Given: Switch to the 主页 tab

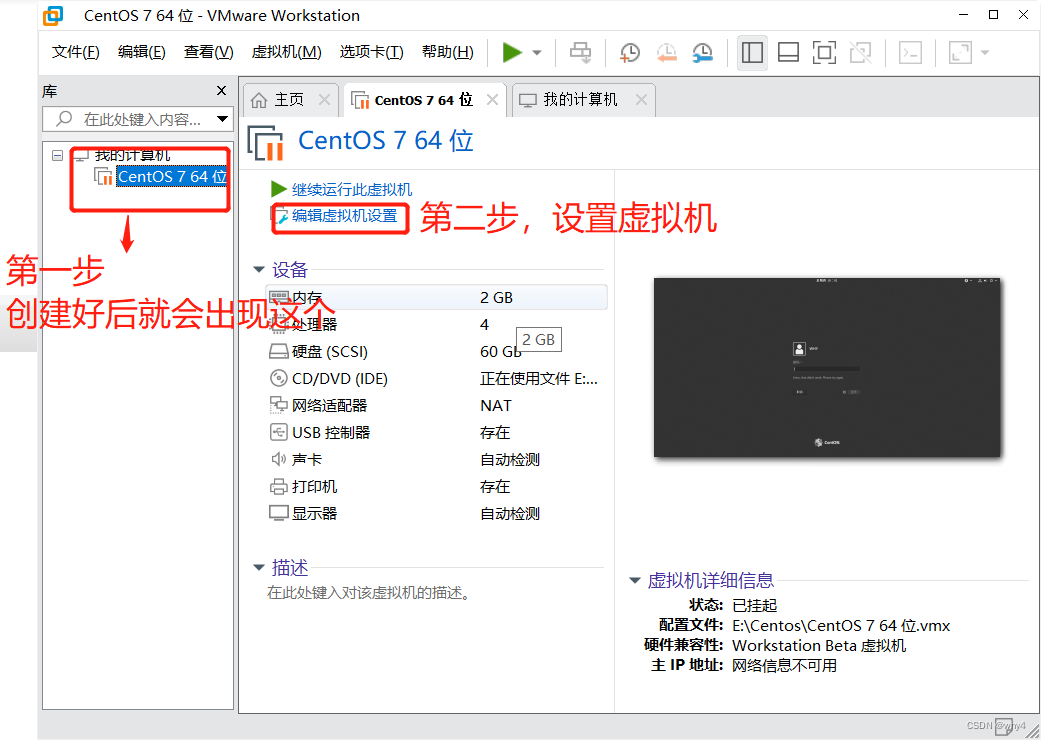Looking at the screenshot, I should (289, 100).
